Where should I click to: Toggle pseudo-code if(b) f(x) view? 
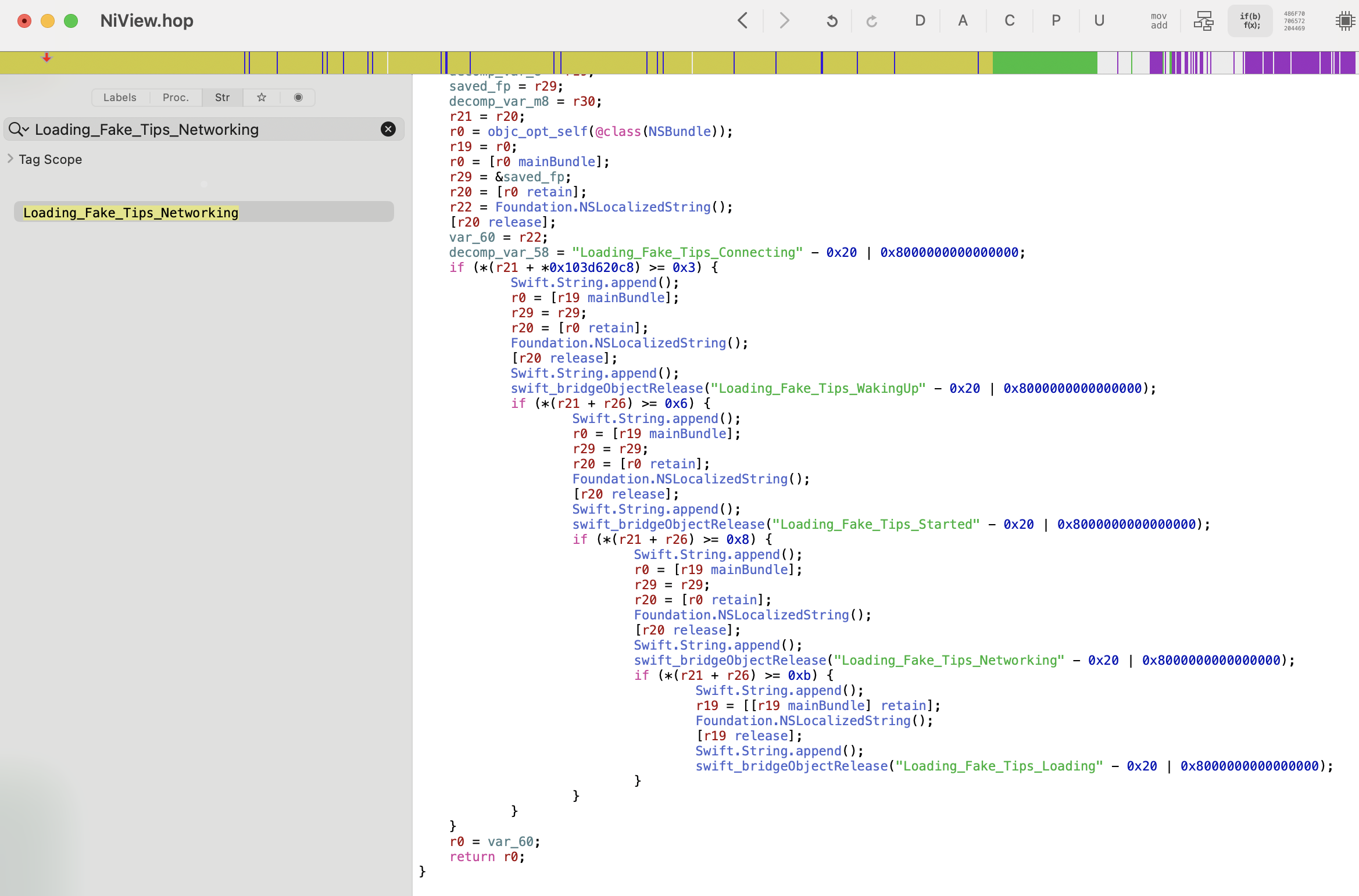1250,21
